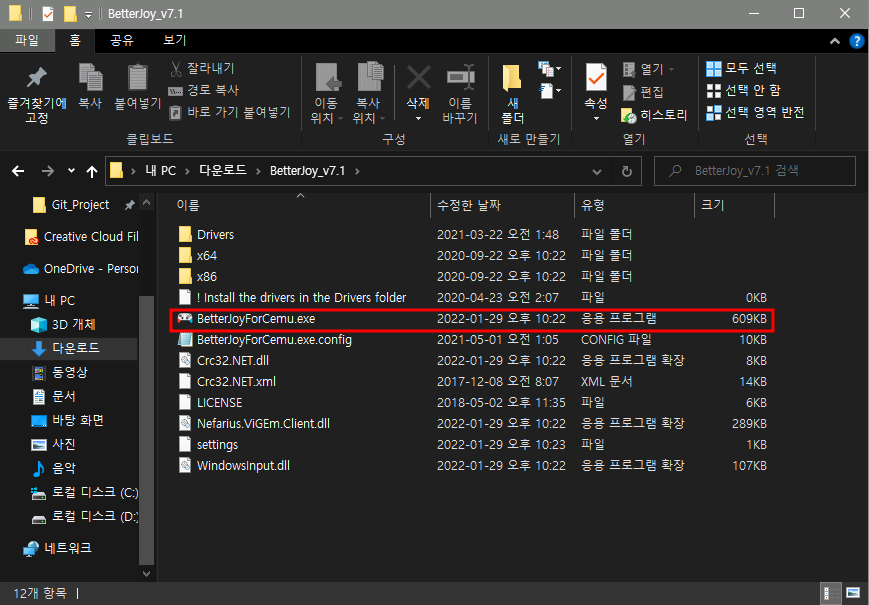Click the Refresh button by address bar
This screenshot has height=605, width=869.
tap(627, 171)
